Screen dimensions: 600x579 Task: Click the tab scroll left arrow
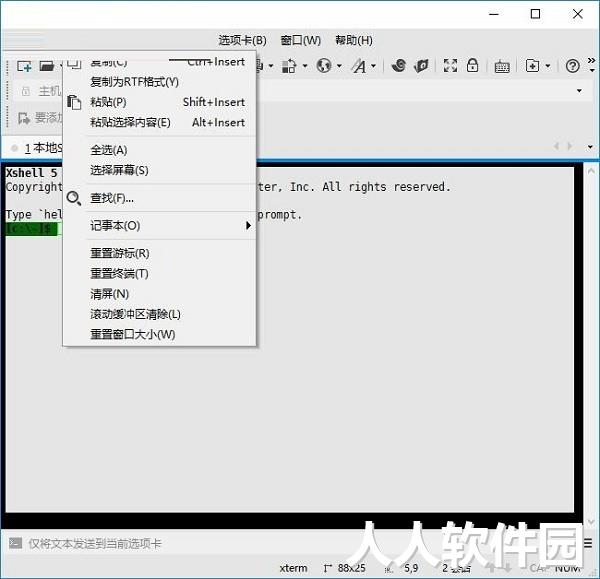click(x=556, y=146)
